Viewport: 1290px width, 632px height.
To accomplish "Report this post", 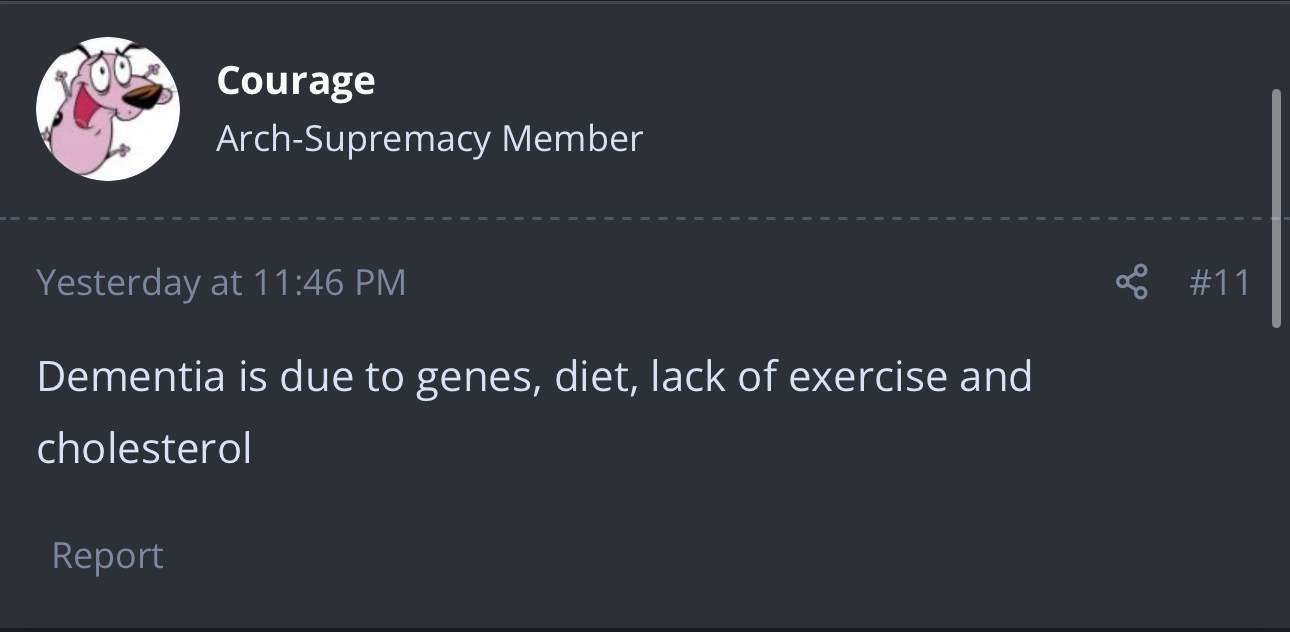I will tap(107, 555).
